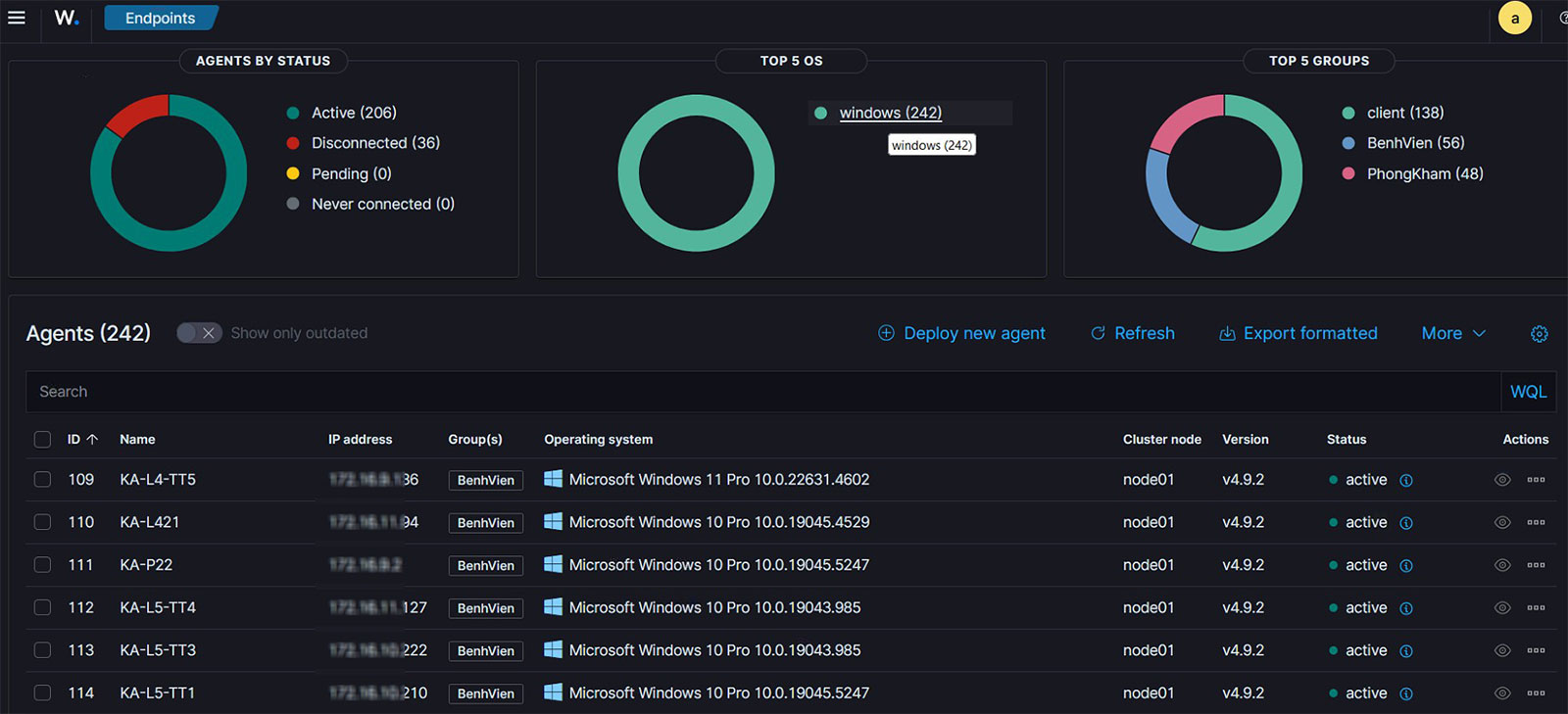Click Export formatted

pos(1298,333)
